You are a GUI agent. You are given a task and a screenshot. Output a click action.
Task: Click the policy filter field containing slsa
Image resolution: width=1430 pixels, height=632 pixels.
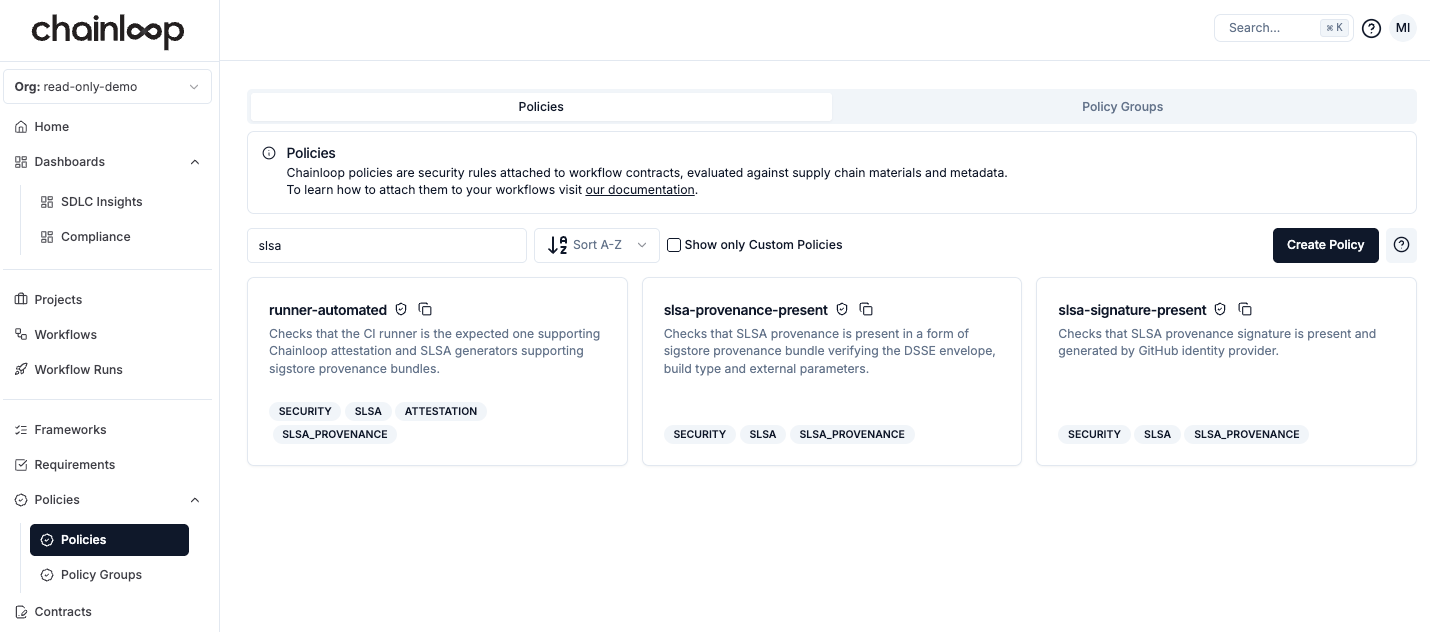(387, 245)
